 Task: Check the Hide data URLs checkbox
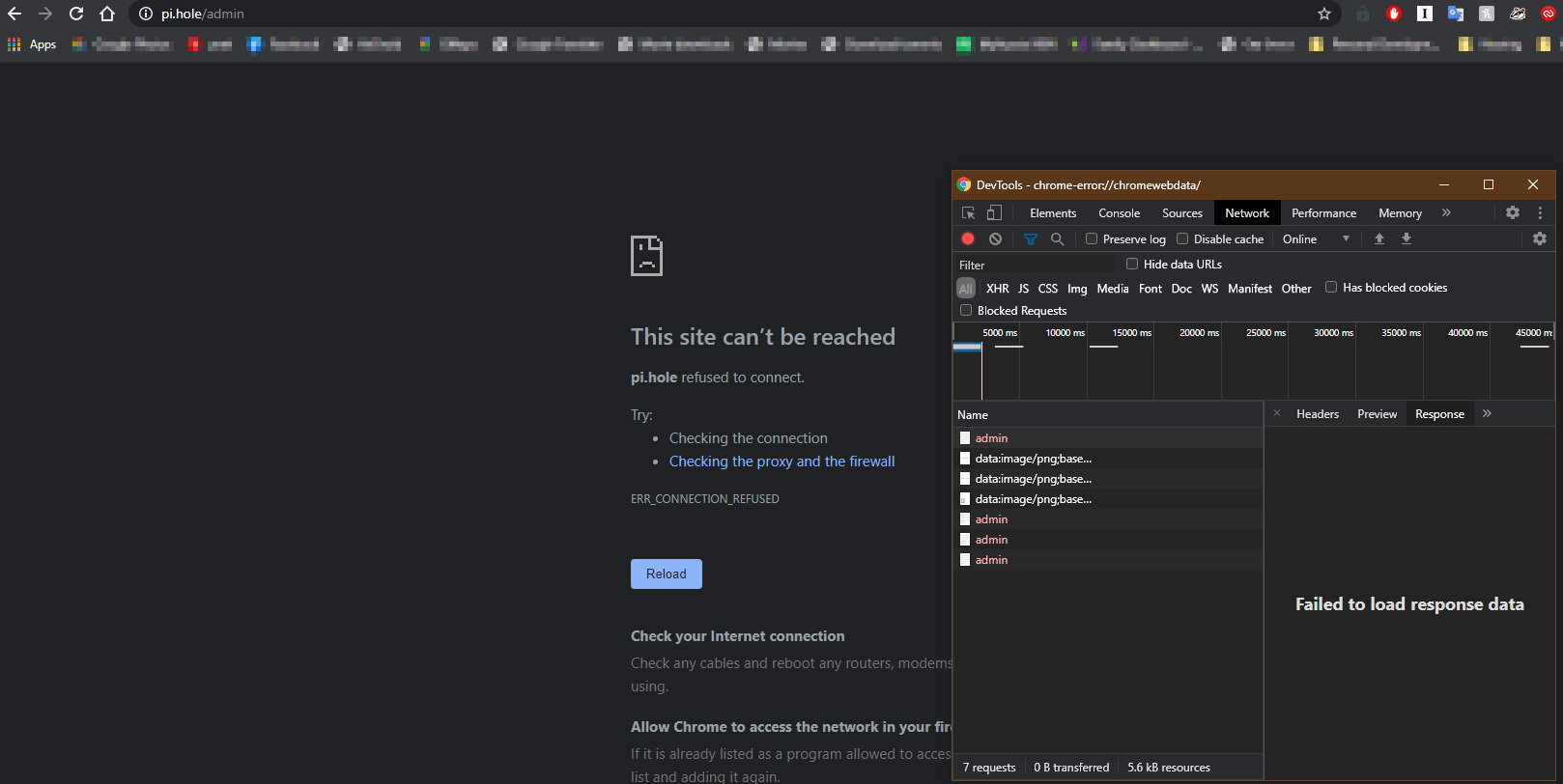[1132, 264]
